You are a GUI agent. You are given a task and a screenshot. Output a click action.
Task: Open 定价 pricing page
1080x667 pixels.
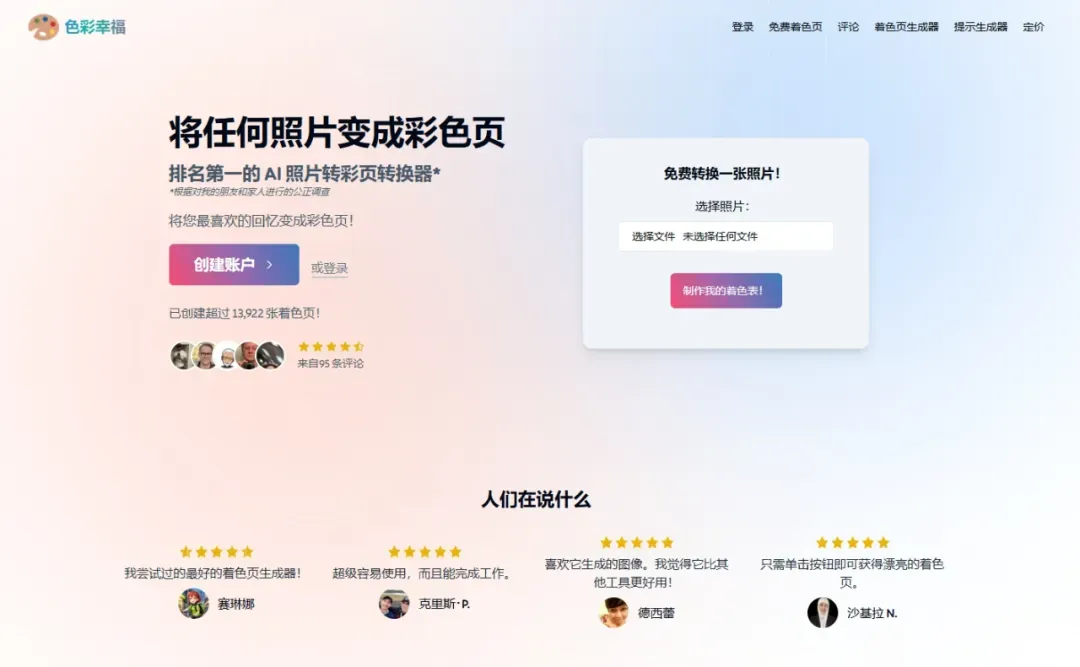click(x=1033, y=27)
